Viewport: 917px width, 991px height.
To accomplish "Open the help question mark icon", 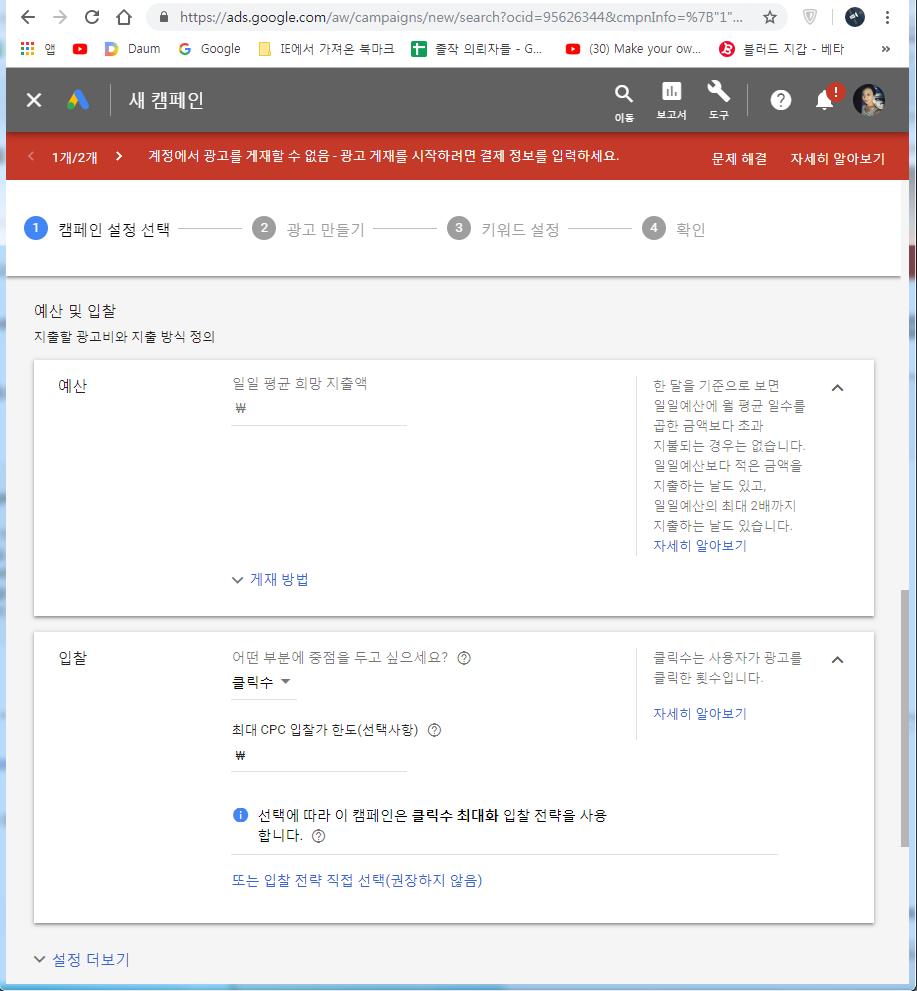I will 780,100.
